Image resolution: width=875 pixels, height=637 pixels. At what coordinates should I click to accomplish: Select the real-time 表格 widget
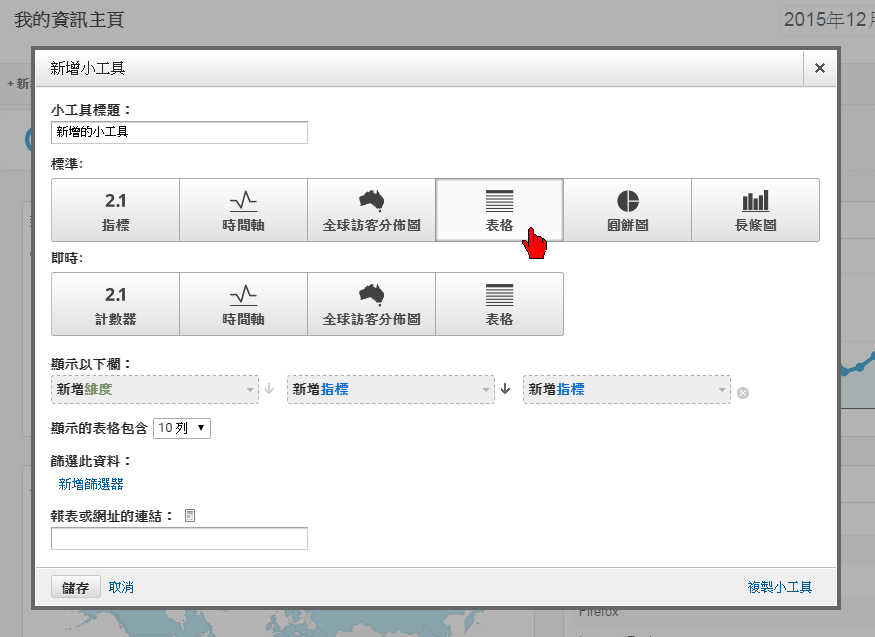pos(499,303)
